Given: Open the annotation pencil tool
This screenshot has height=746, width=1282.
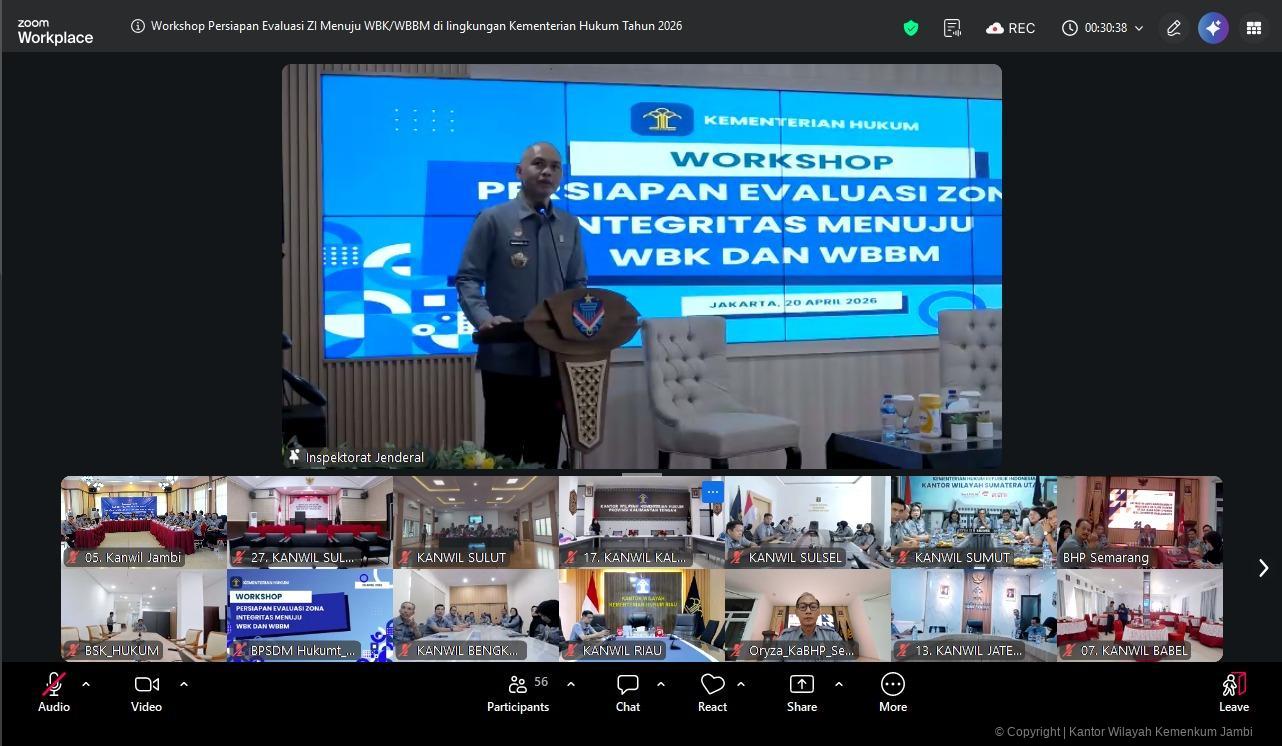Looking at the screenshot, I should 1173,28.
